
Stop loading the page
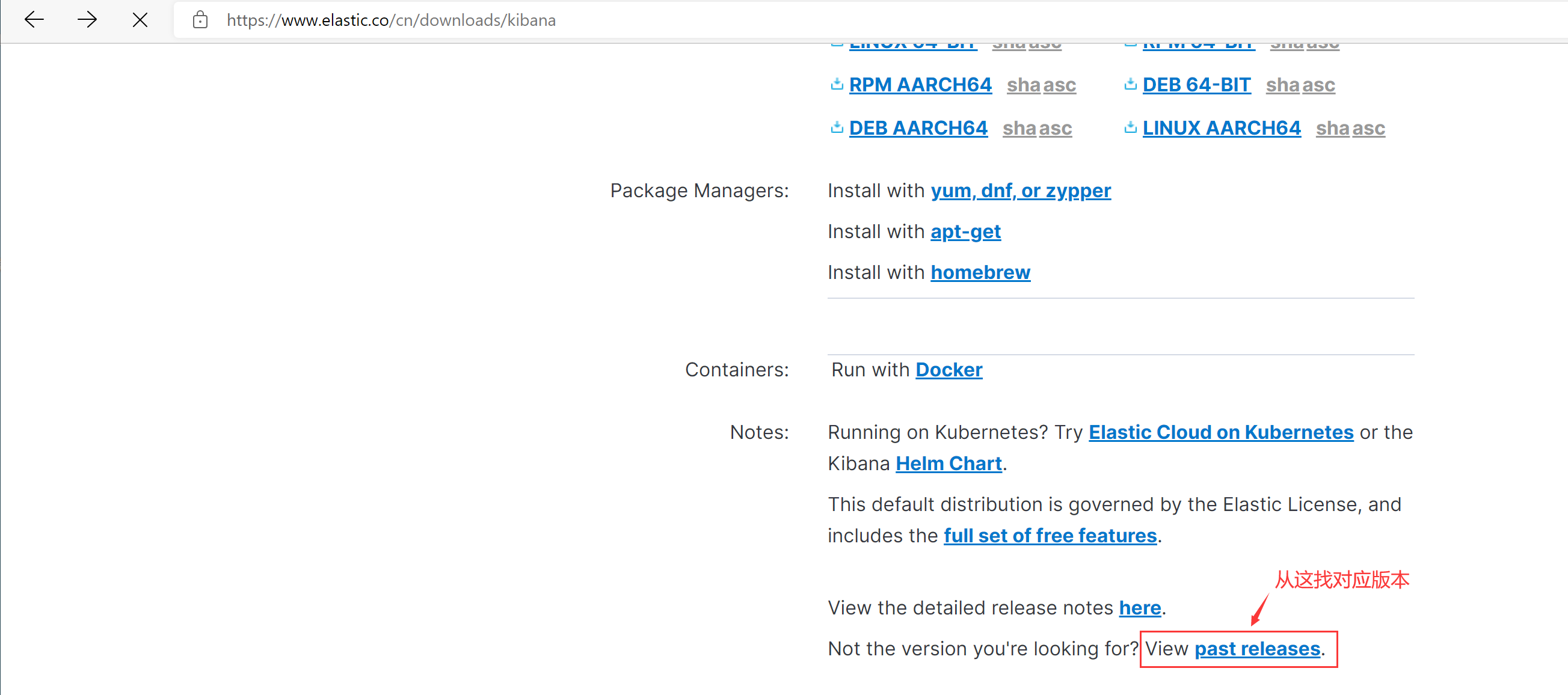[140, 20]
